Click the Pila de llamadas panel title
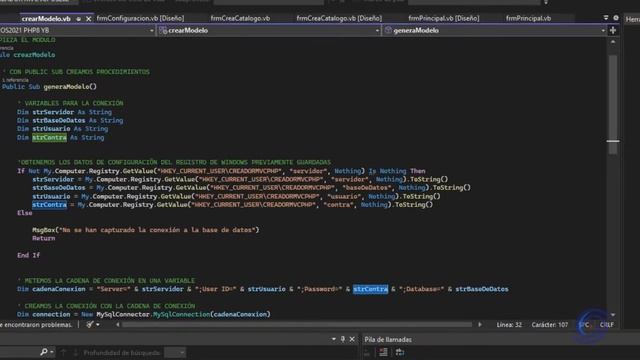The height and width of the screenshot is (360, 640). 388,340
